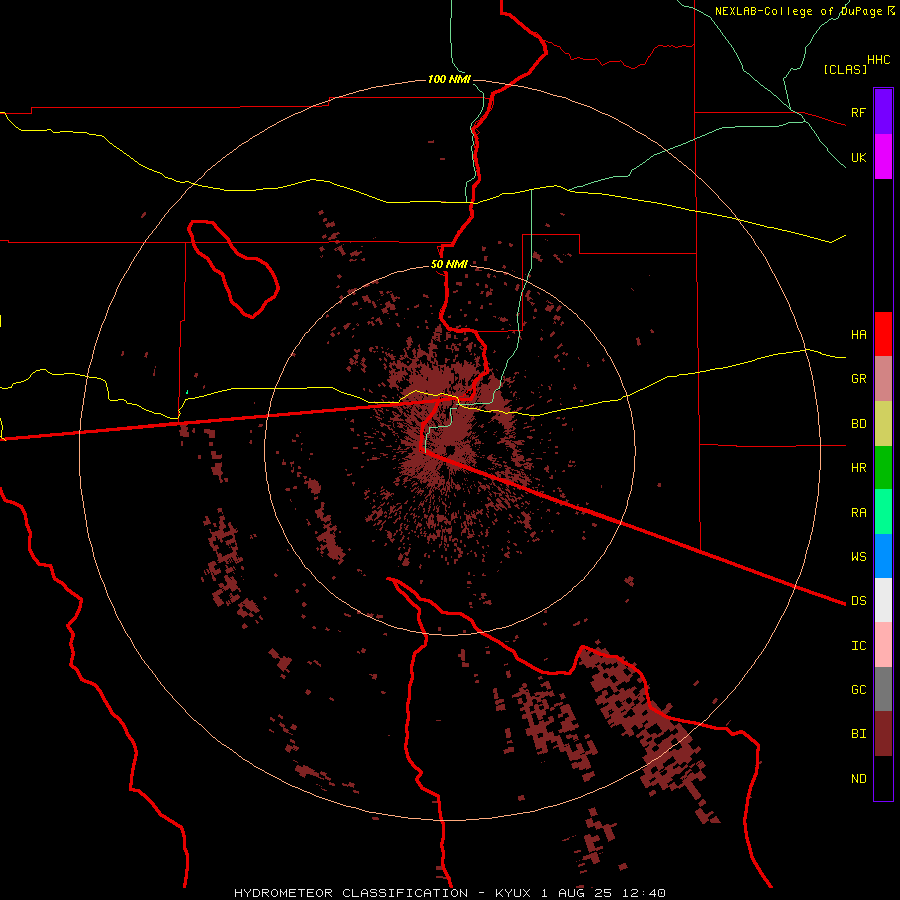Screen dimensions: 900x900
Task: Click the RF purple legend swatch
Action: point(883,112)
